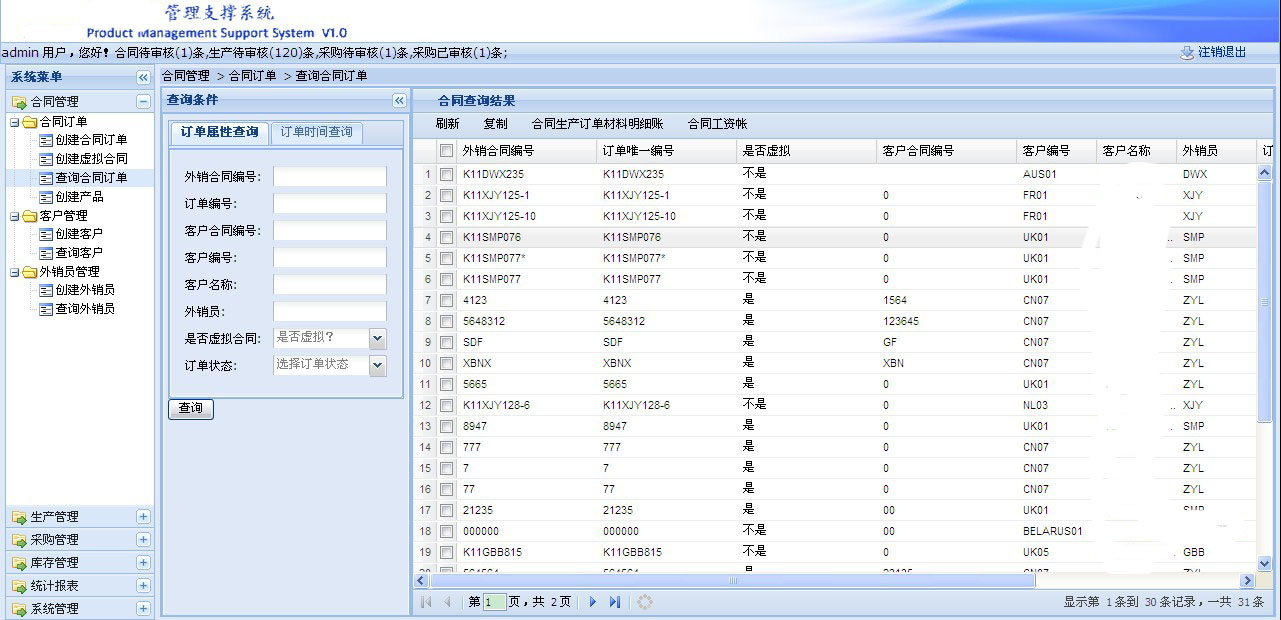Click the 创建外销员 tree item icon

(45, 290)
